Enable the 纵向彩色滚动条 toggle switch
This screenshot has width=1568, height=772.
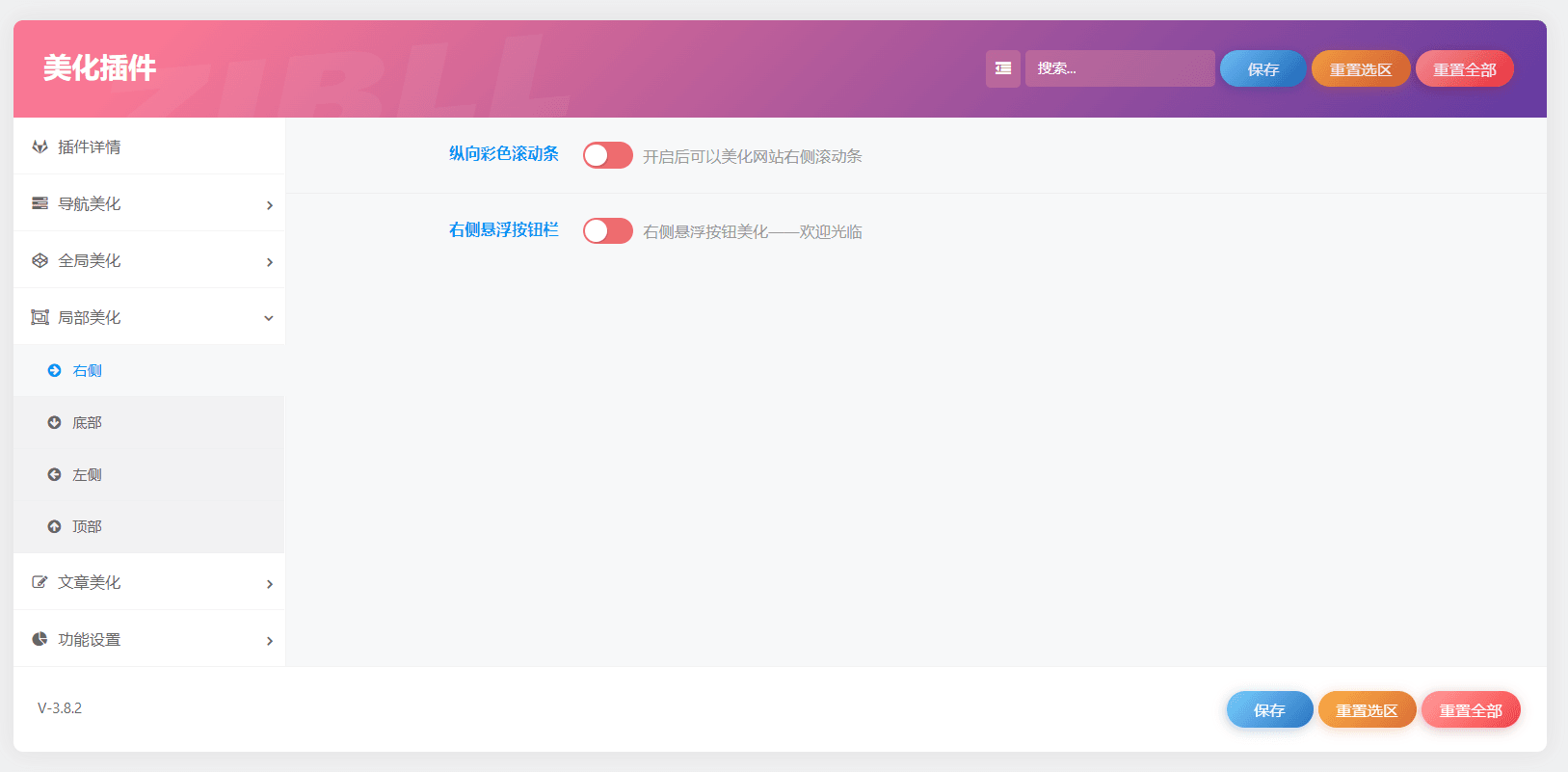click(x=607, y=155)
